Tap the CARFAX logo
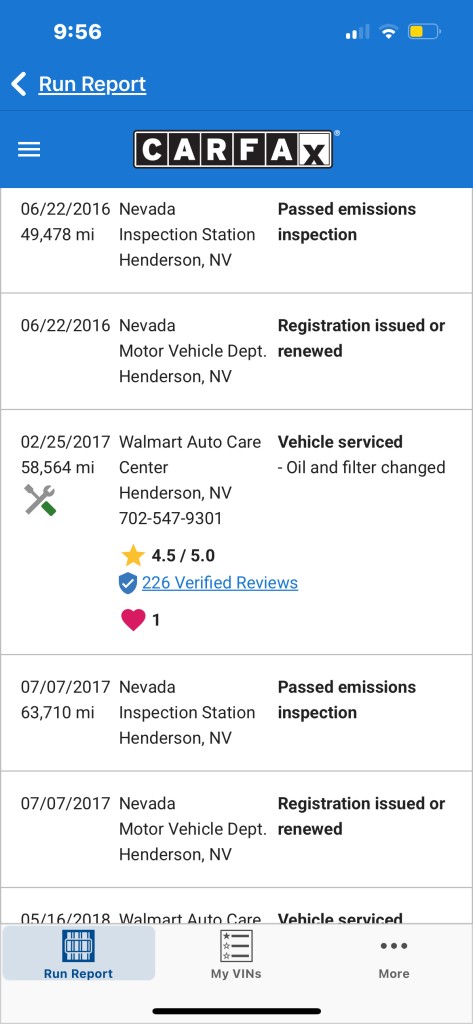 [236, 149]
